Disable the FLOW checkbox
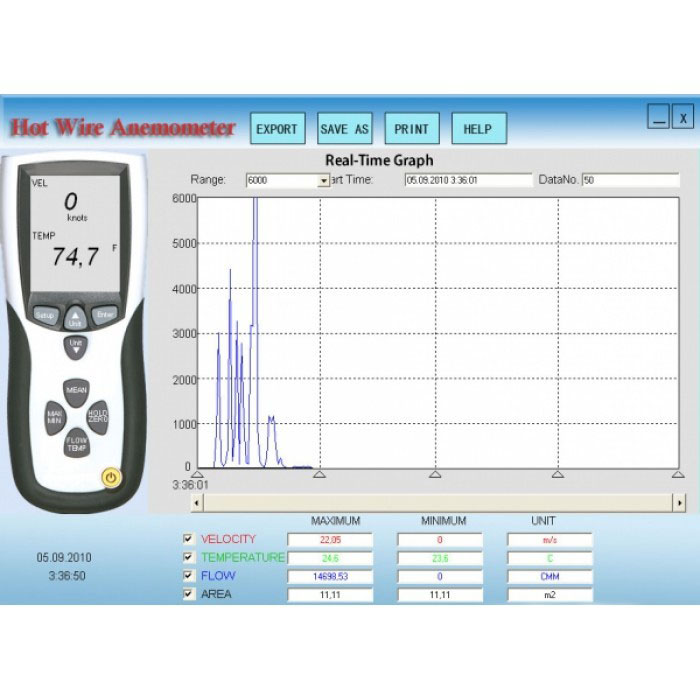The height and width of the screenshot is (700, 700). [188, 576]
